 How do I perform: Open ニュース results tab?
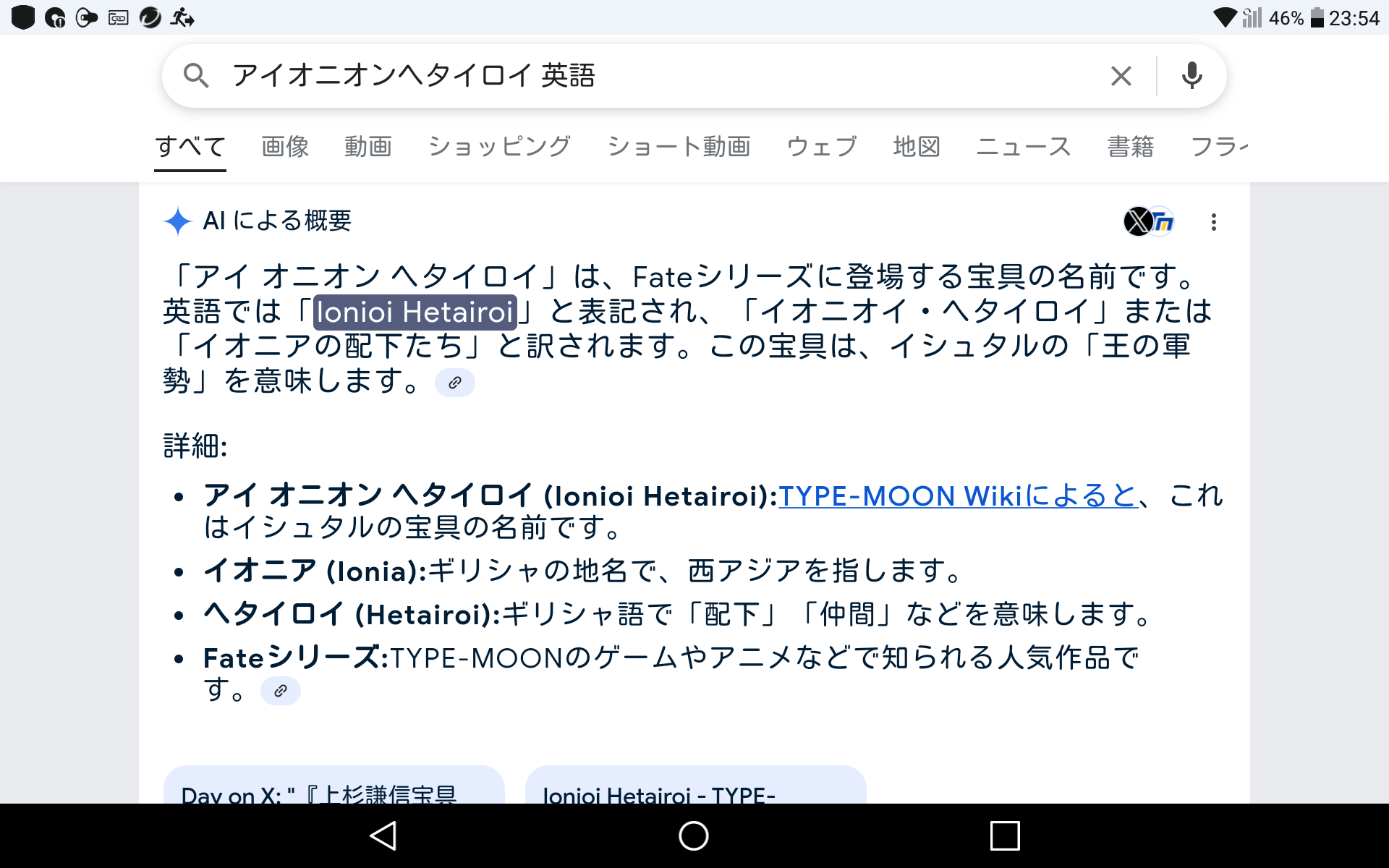tap(1023, 147)
